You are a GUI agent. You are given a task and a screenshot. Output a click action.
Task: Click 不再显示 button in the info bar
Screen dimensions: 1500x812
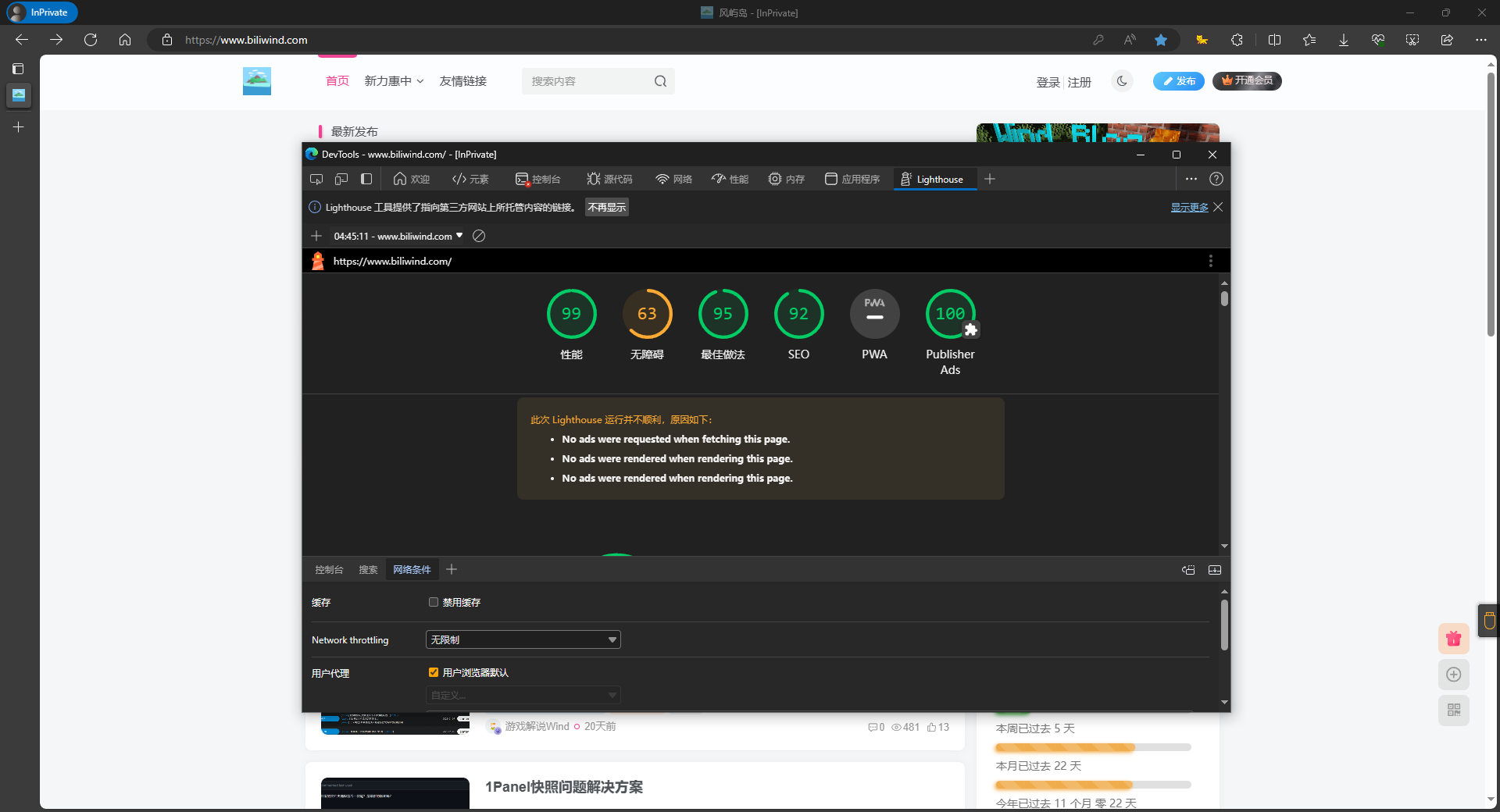coord(607,207)
